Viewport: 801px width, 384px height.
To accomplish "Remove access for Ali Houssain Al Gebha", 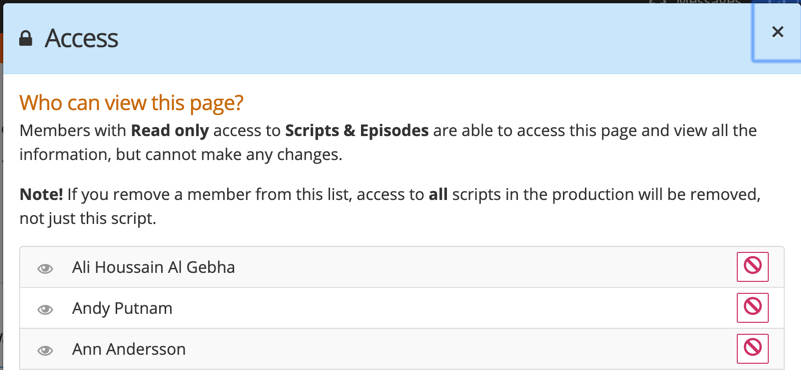I will (752, 266).
